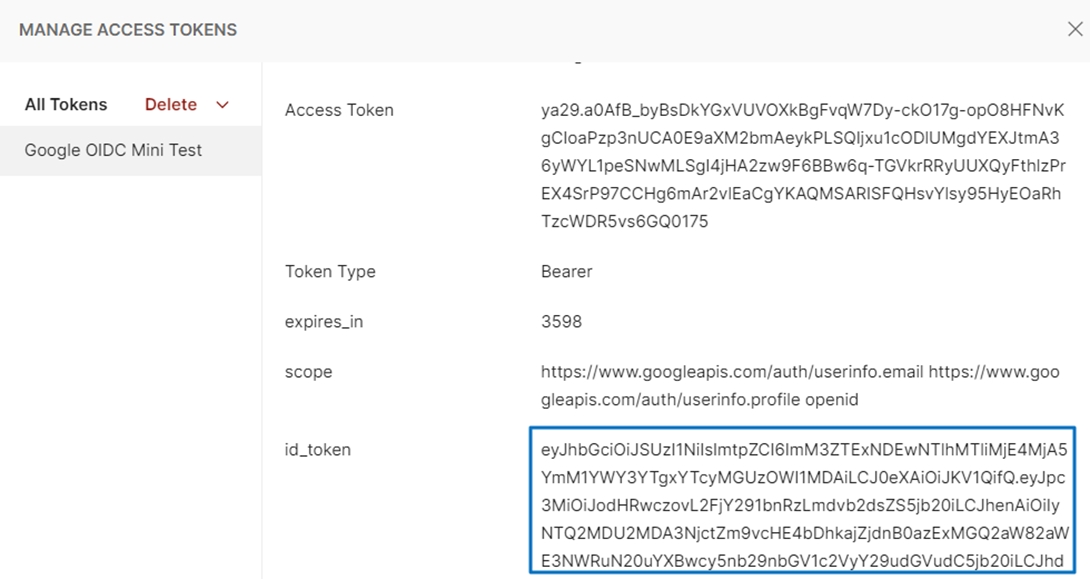Click the red Delete button
The image size is (1090, 579).
[x=171, y=105]
